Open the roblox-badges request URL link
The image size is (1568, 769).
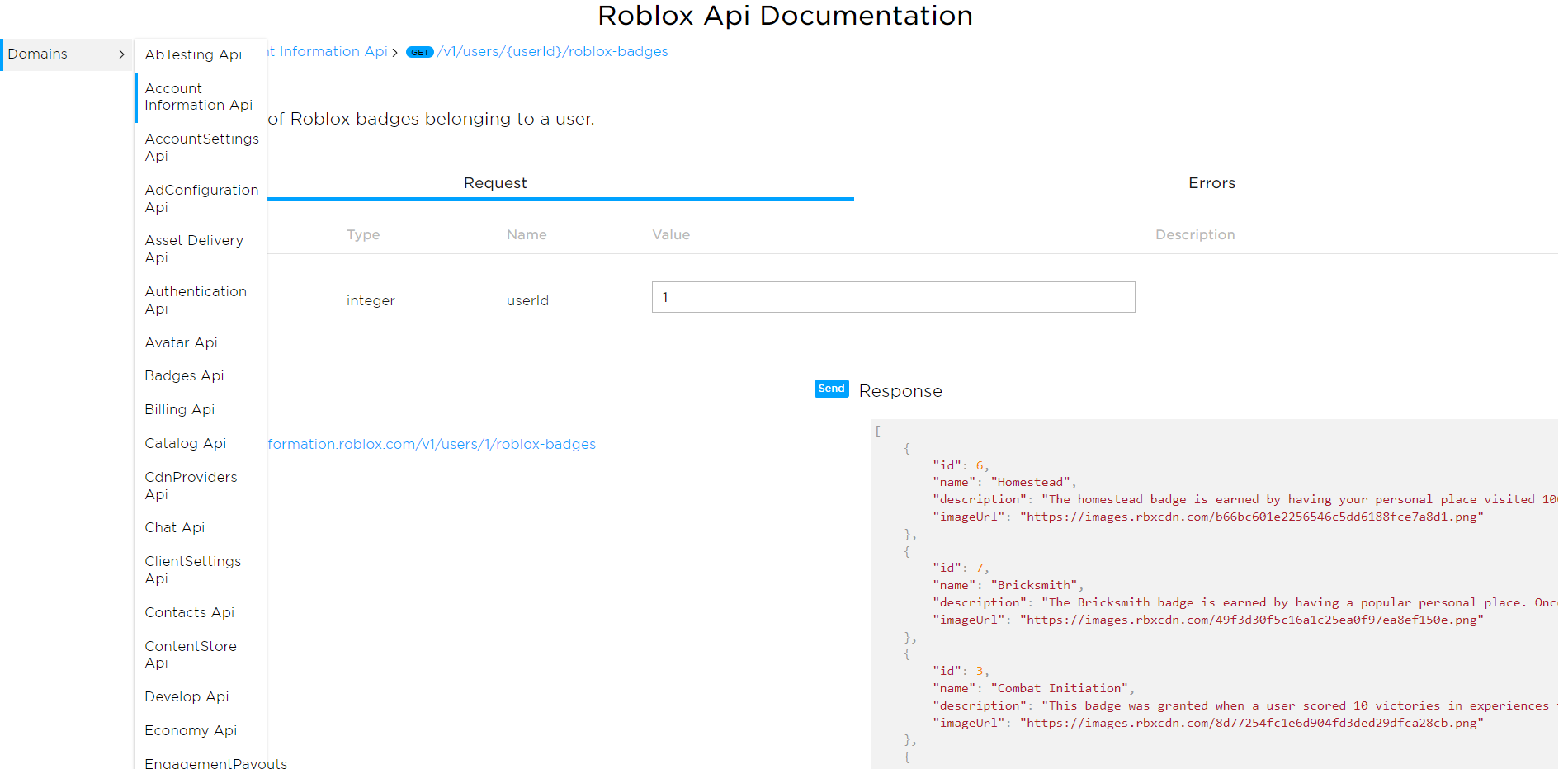pyautogui.click(x=431, y=444)
